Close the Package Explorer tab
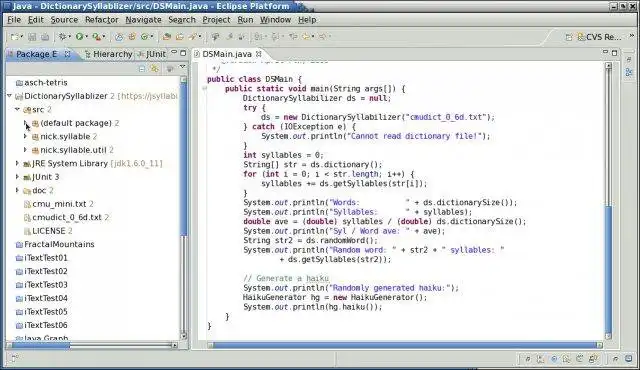Screen dimensions: 640x370 (x=67, y=54)
